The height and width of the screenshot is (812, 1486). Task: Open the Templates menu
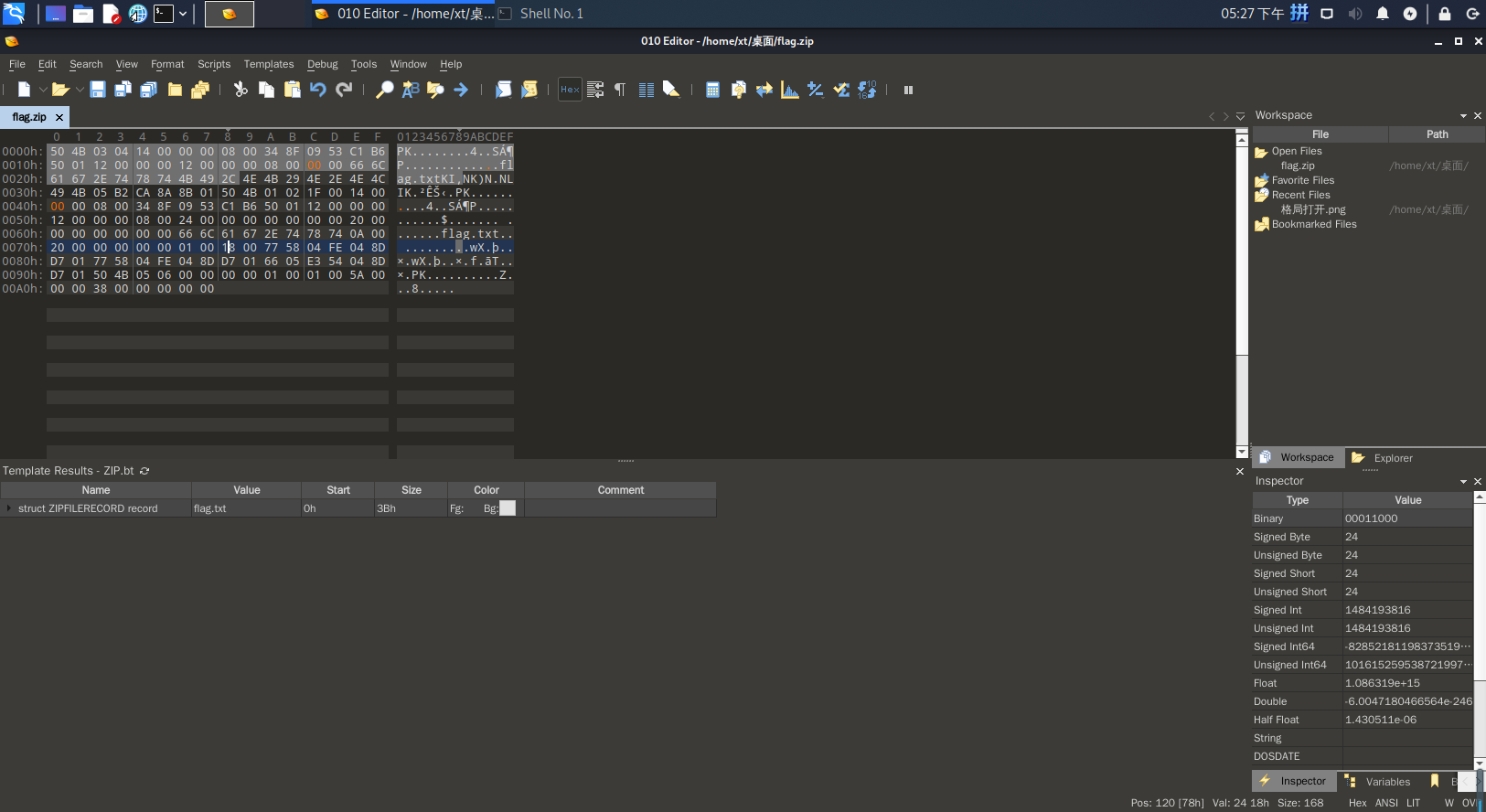coord(269,64)
